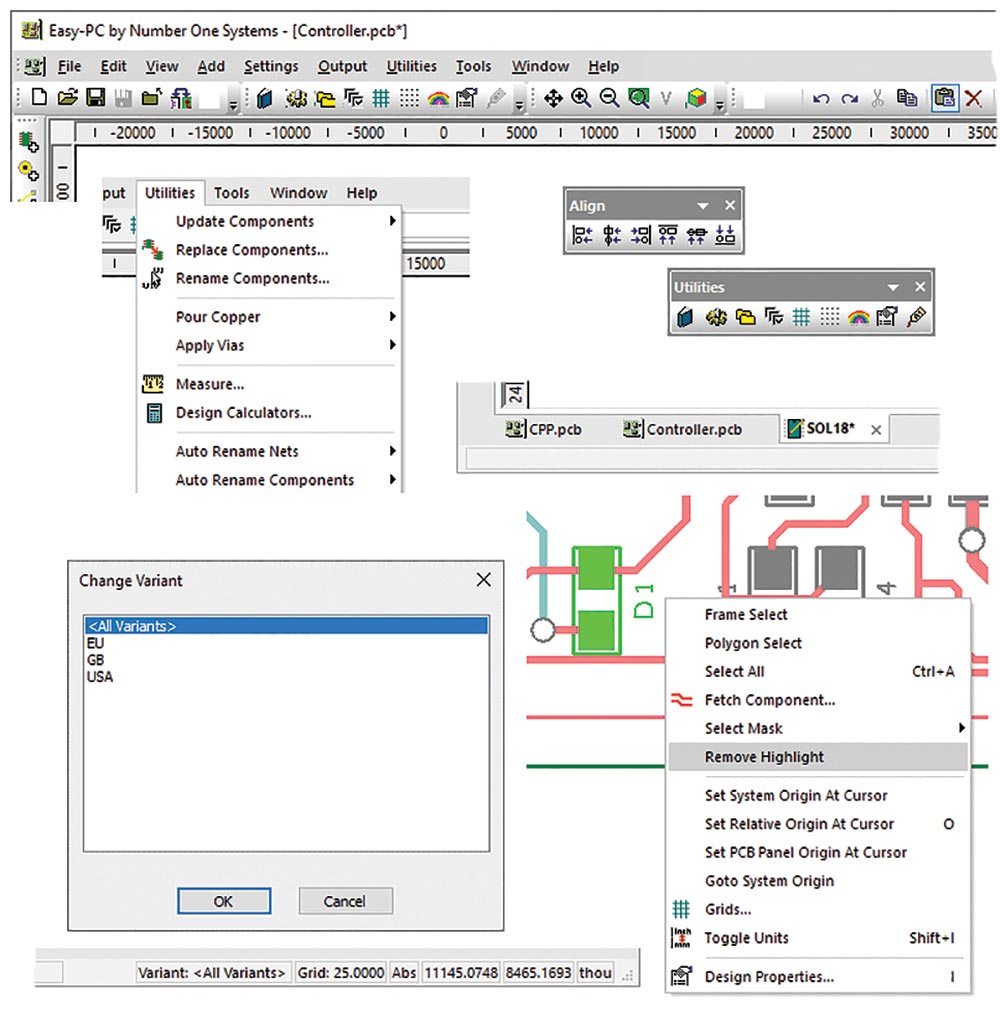Choose Set System Origin At Cursor

click(818, 795)
